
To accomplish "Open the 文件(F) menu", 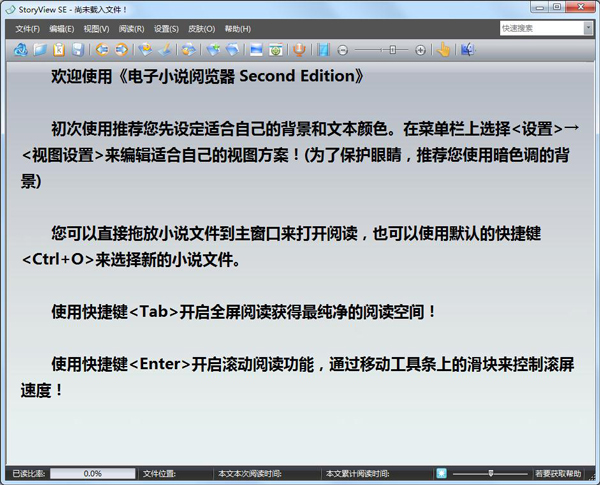I will [28, 29].
